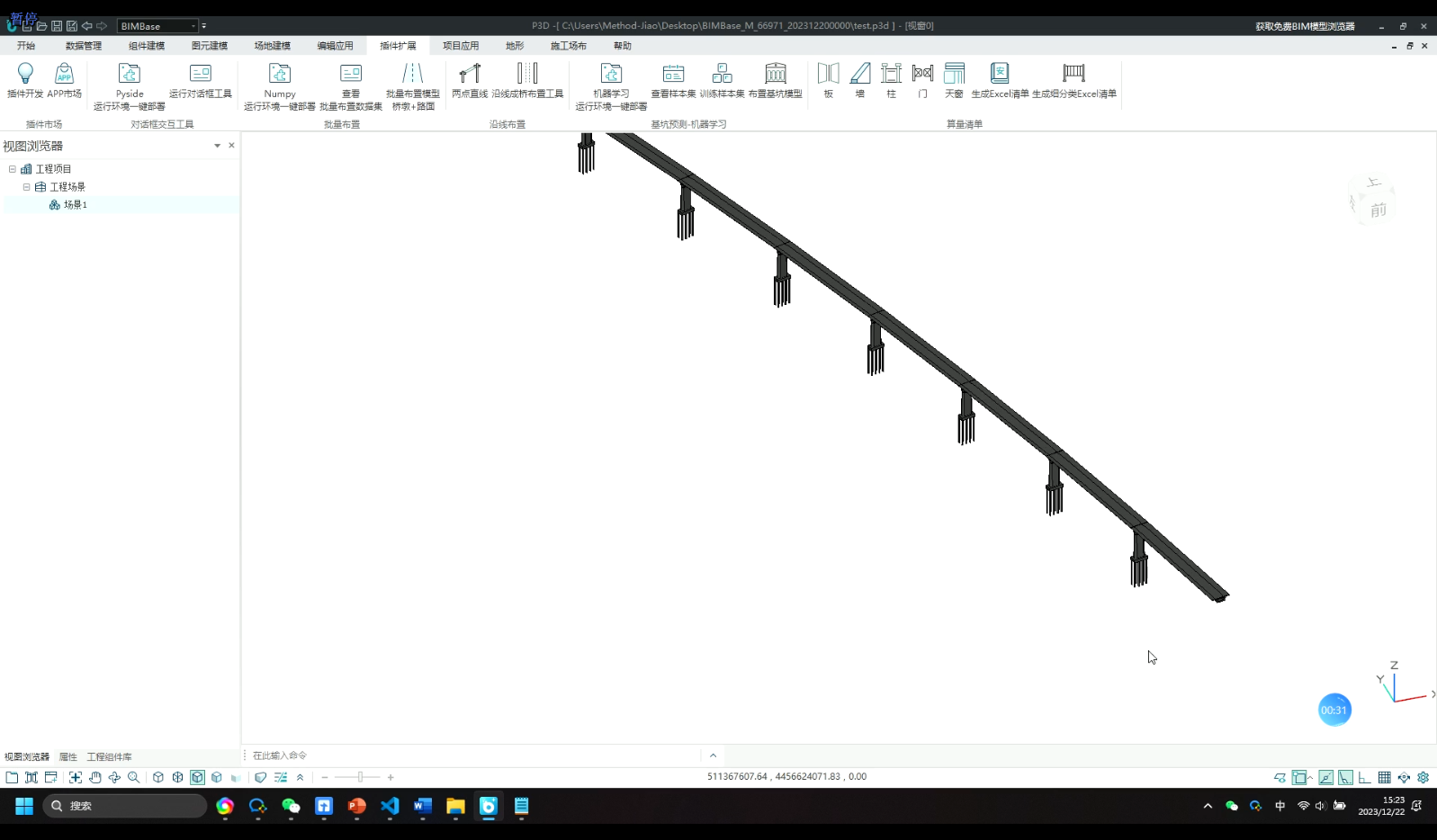Collapse the 工程项目 tree node
Screen dimensions: 1437x840
click(x=13, y=169)
